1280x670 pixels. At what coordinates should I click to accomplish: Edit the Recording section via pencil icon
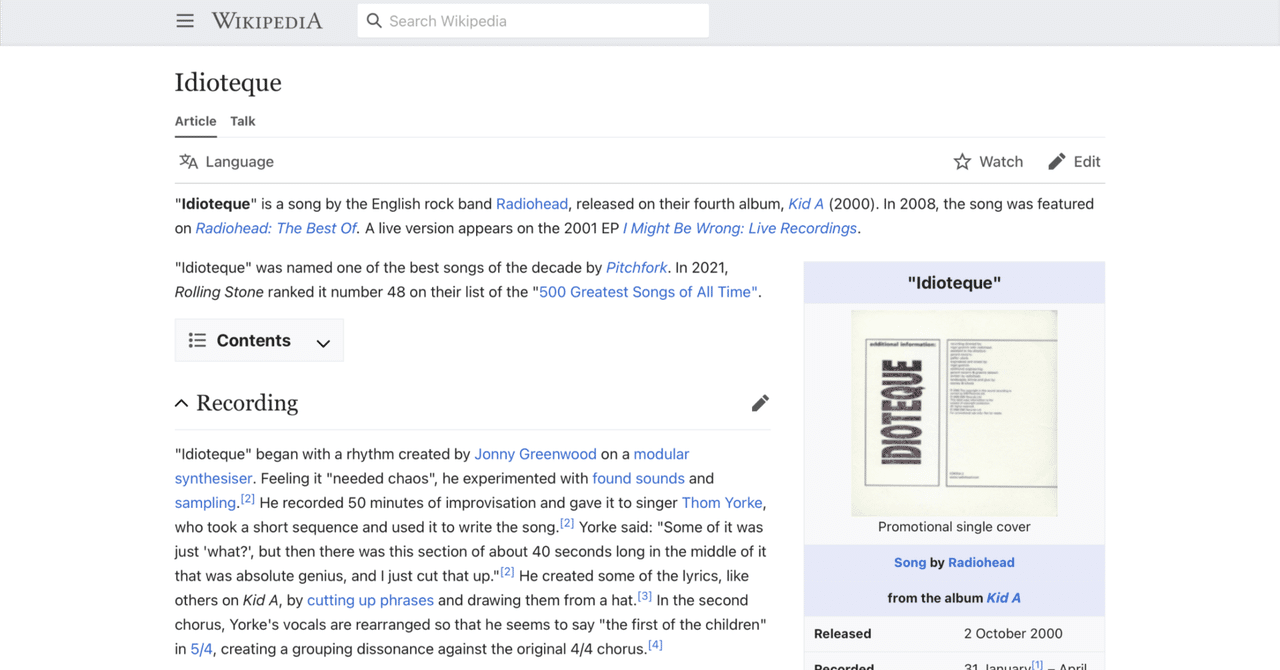(x=760, y=403)
